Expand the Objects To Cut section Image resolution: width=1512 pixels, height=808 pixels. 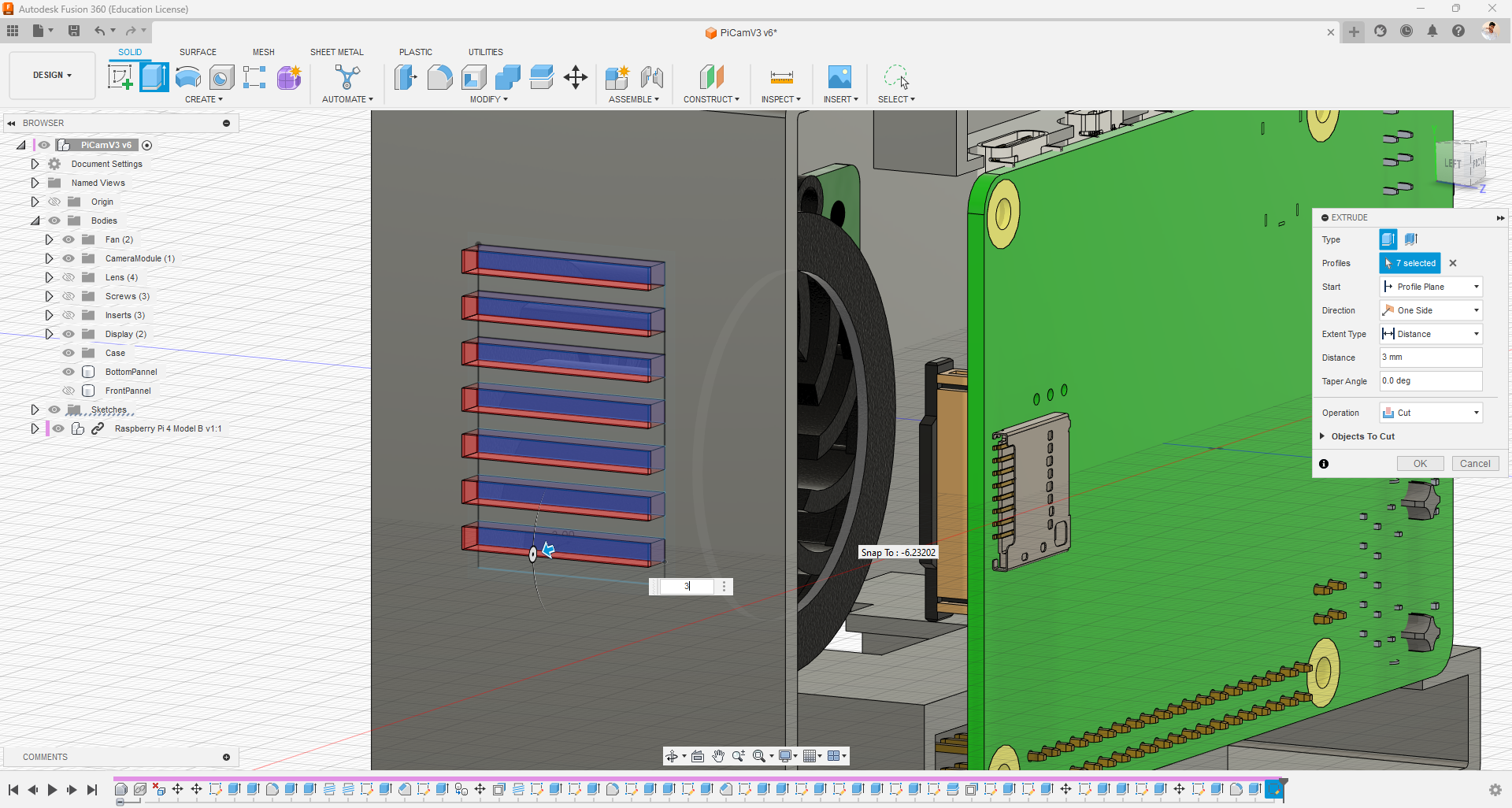click(1322, 436)
